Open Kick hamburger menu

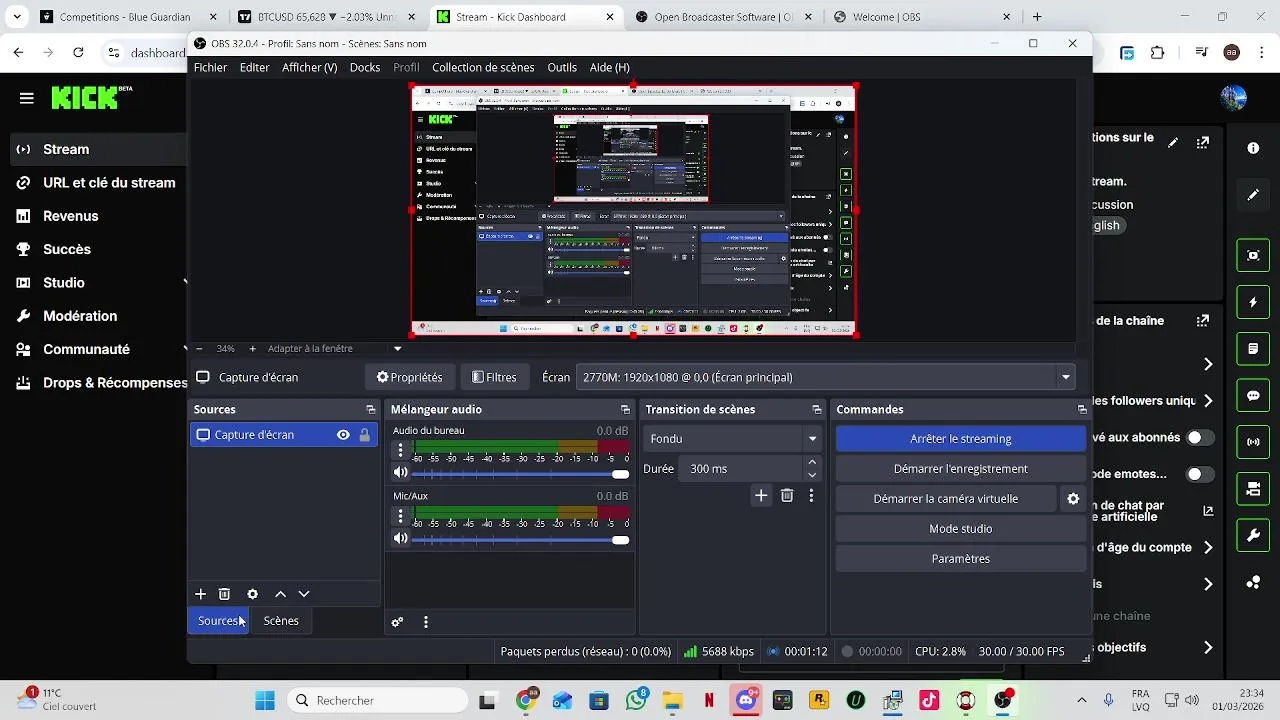point(27,98)
